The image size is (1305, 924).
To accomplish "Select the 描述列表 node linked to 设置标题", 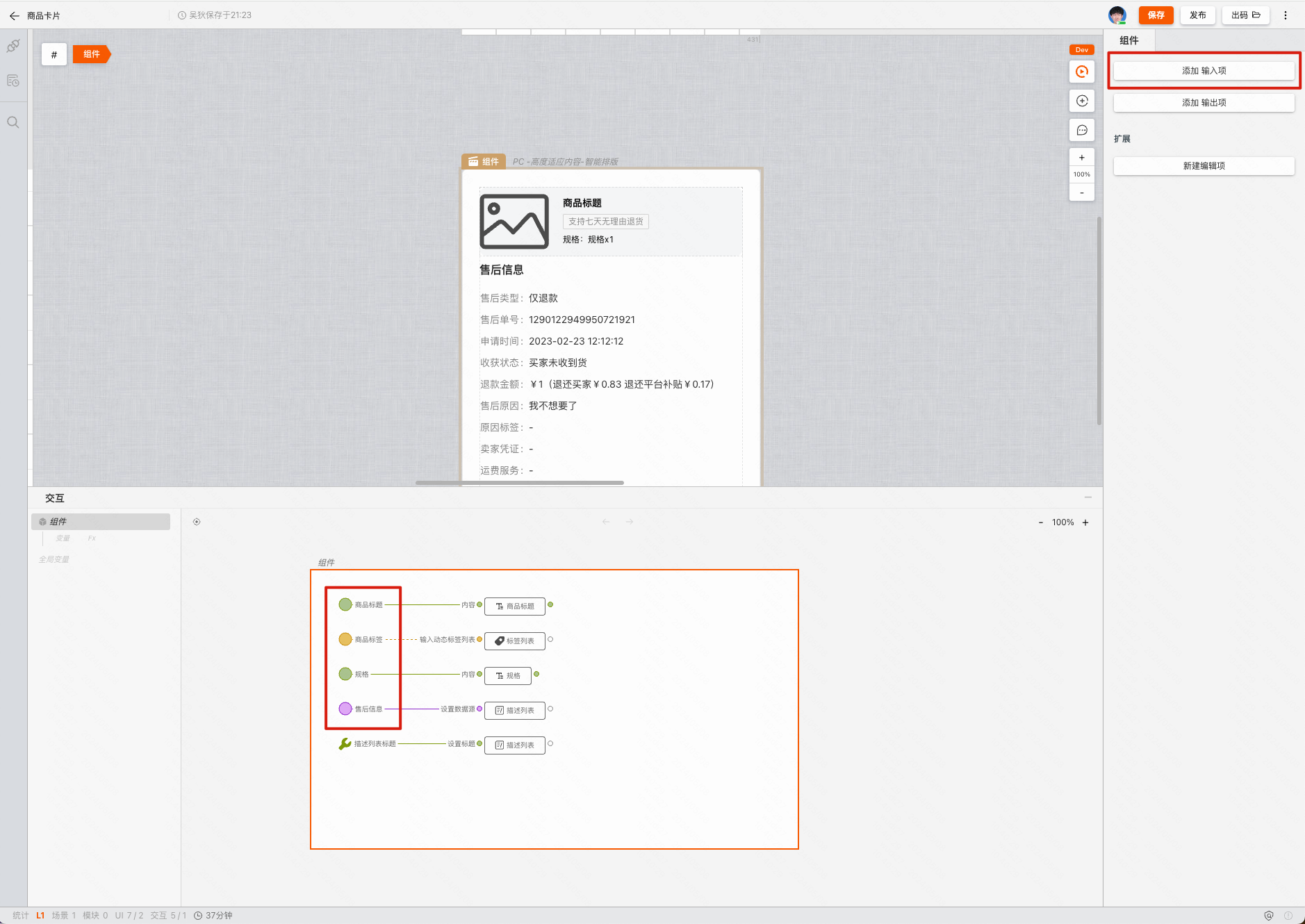I will 515,745.
